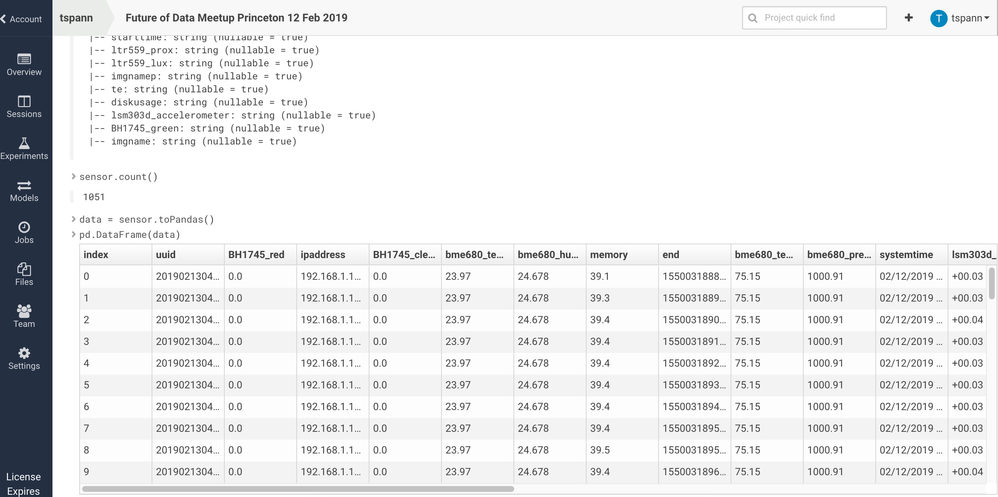Click the Team people icon
This screenshot has width=998, height=497.
24,312
